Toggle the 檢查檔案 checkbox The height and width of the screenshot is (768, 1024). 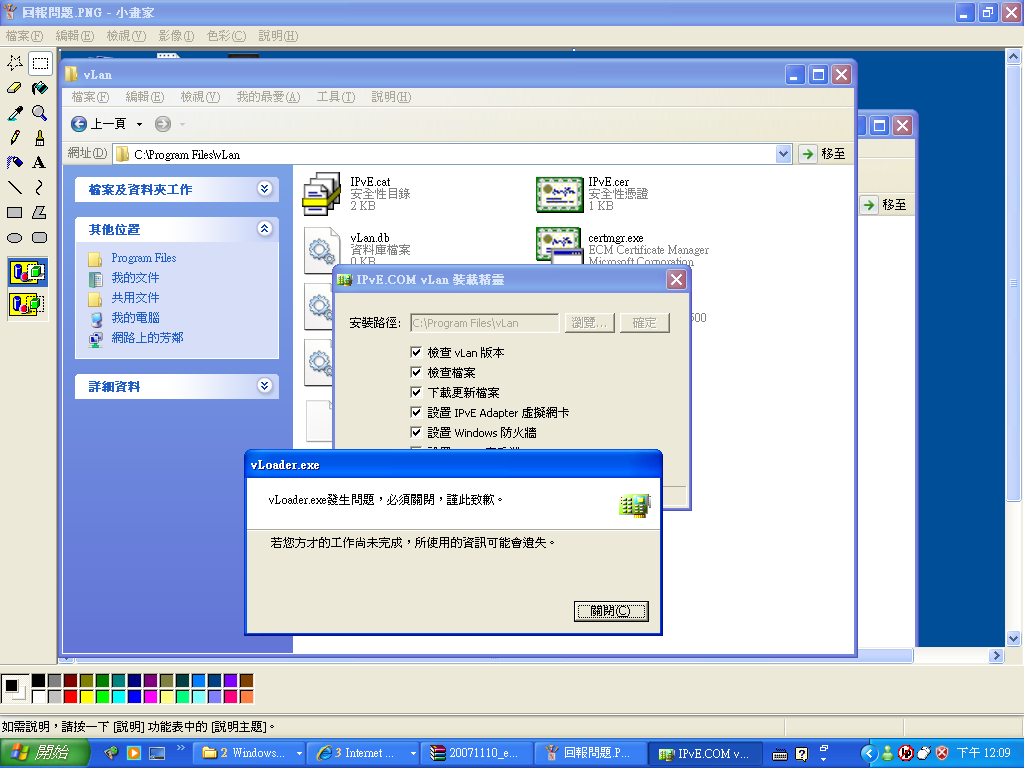coord(416,372)
